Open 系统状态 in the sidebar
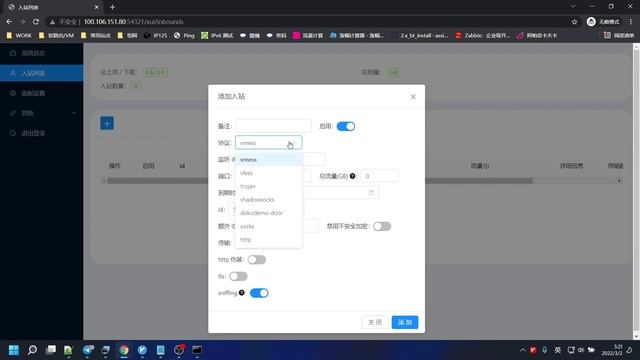The image size is (640, 360). coord(42,53)
